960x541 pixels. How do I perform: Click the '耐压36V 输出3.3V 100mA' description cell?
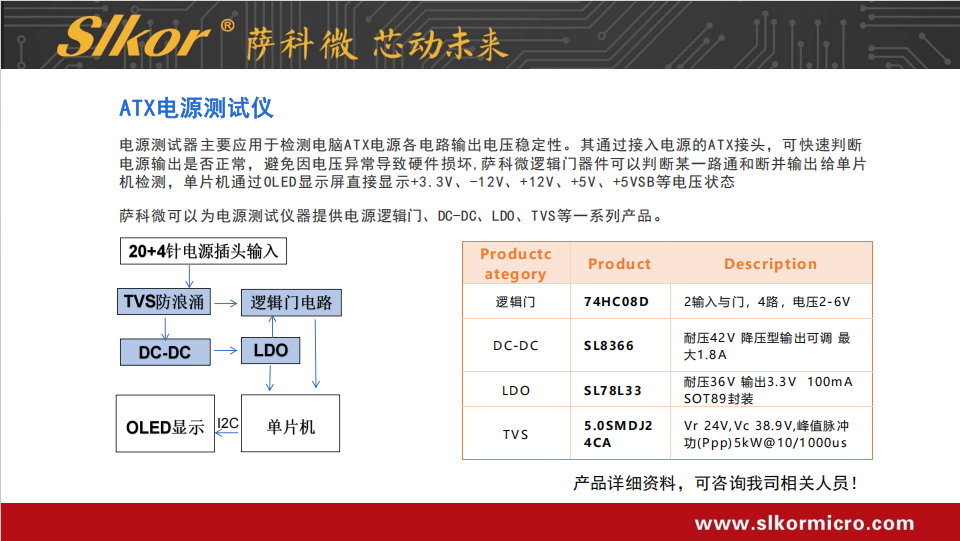771,390
